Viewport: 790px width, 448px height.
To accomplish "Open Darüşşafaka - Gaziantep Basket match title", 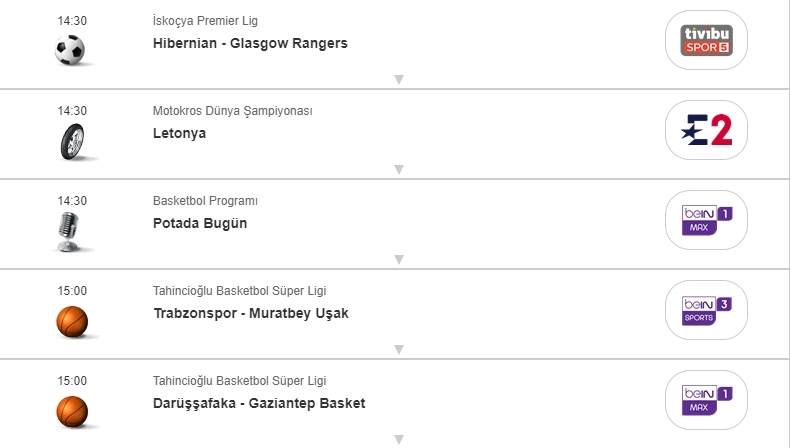I will click(259, 403).
